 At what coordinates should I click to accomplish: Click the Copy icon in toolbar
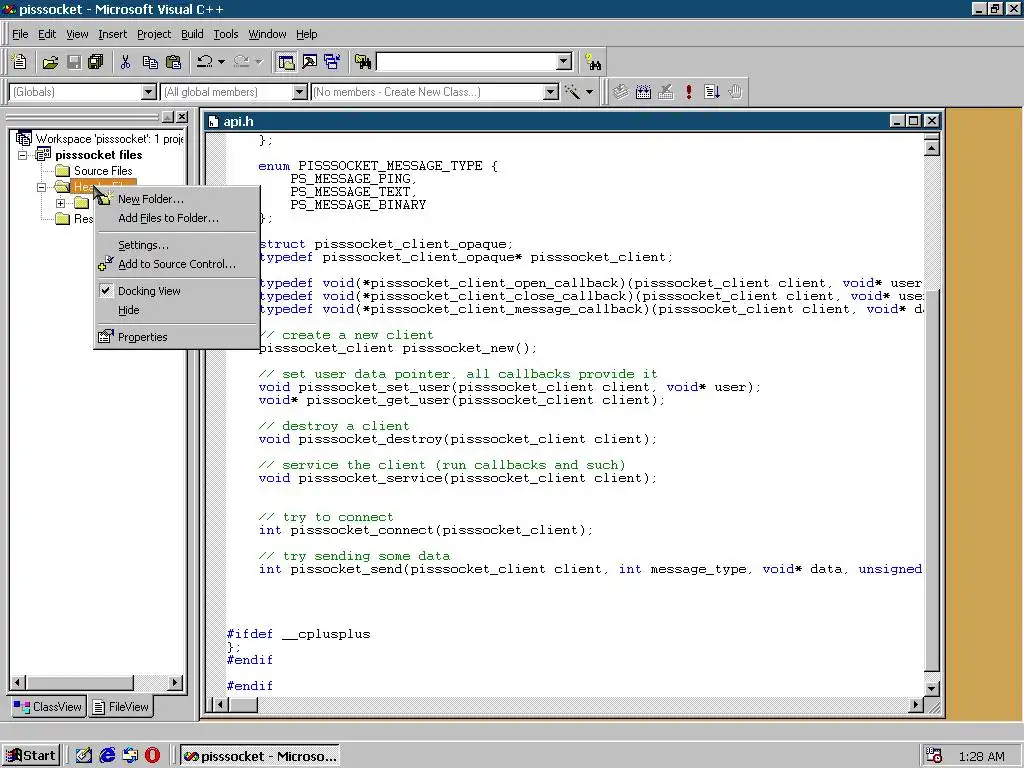click(x=150, y=62)
